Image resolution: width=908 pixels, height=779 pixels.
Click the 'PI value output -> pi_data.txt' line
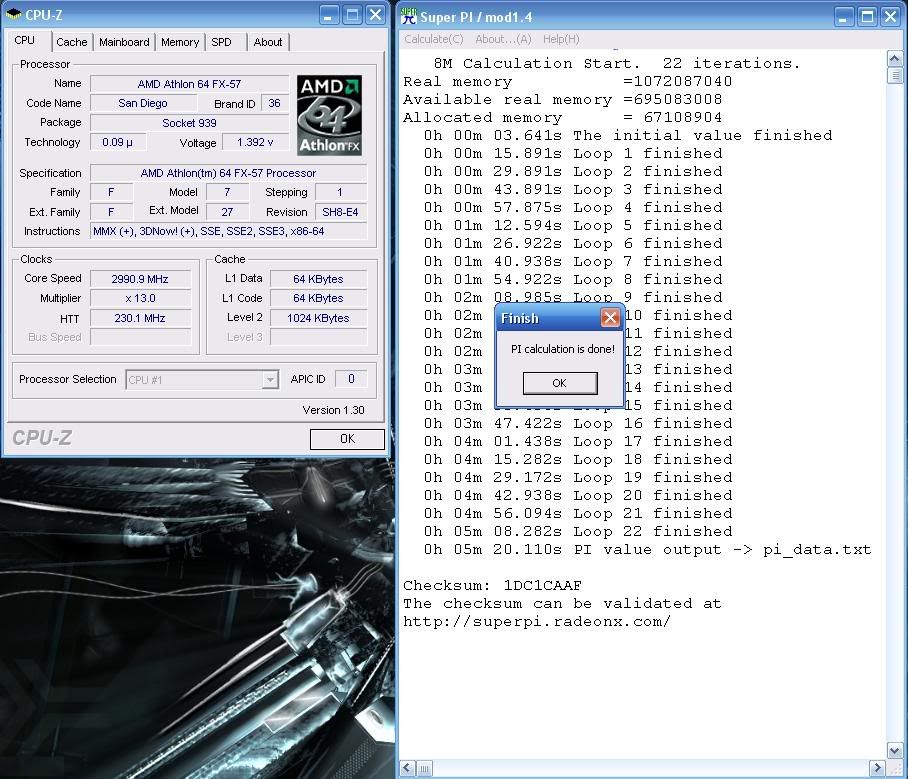pyautogui.click(x=647, y=549)
